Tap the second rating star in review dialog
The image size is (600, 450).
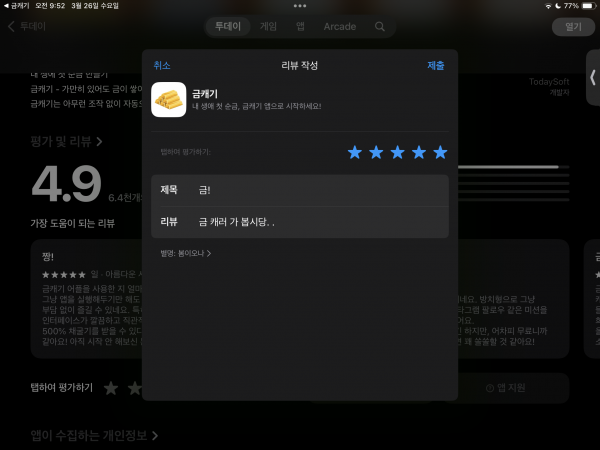click(x=376, y=152)
